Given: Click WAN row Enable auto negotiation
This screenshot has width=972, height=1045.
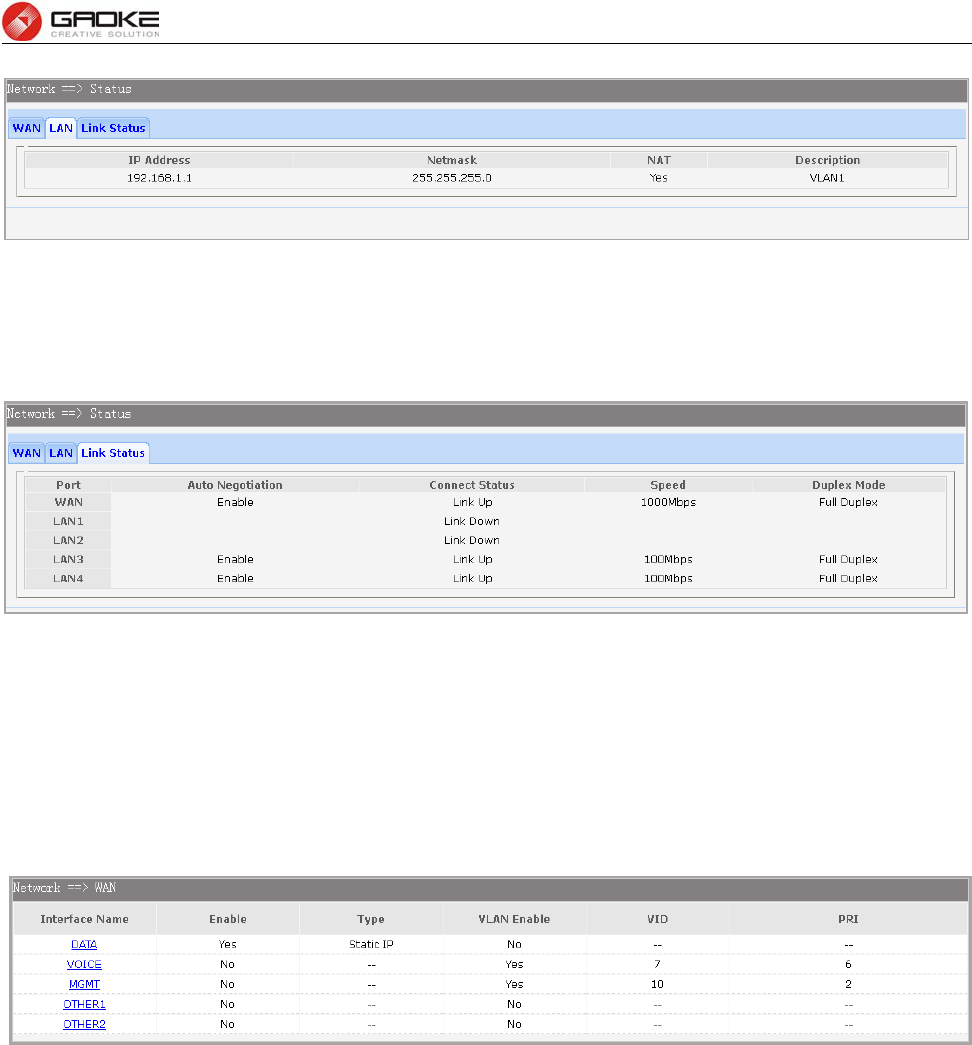Looking at the screenshot, I should point(235,503).
